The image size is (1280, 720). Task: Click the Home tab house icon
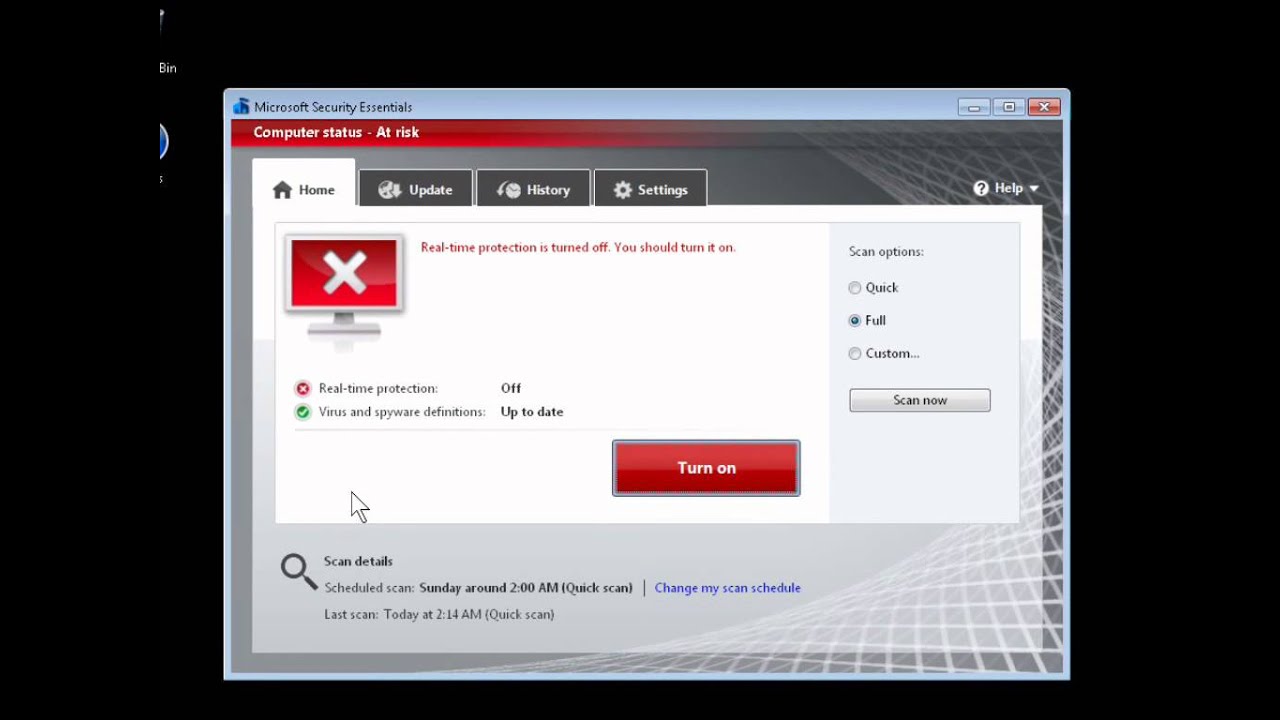click(x=282, y=190)
